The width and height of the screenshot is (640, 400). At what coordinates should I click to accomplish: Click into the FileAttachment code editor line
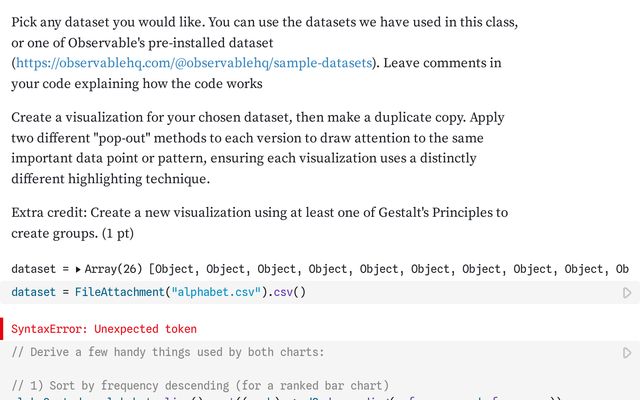point(400,292)
